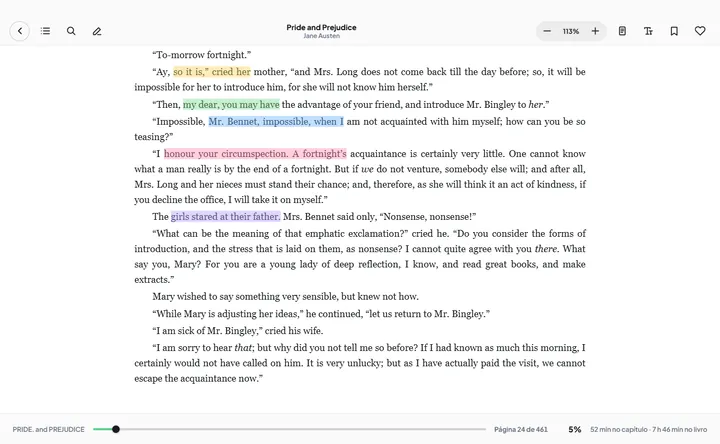Increase zoom with the plus button
Screen dimensions: 720x444
(x=595, y=31)
